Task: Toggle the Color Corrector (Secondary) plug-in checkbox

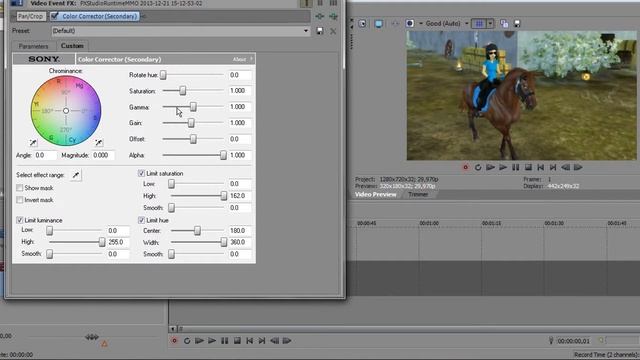Action: 55,16
